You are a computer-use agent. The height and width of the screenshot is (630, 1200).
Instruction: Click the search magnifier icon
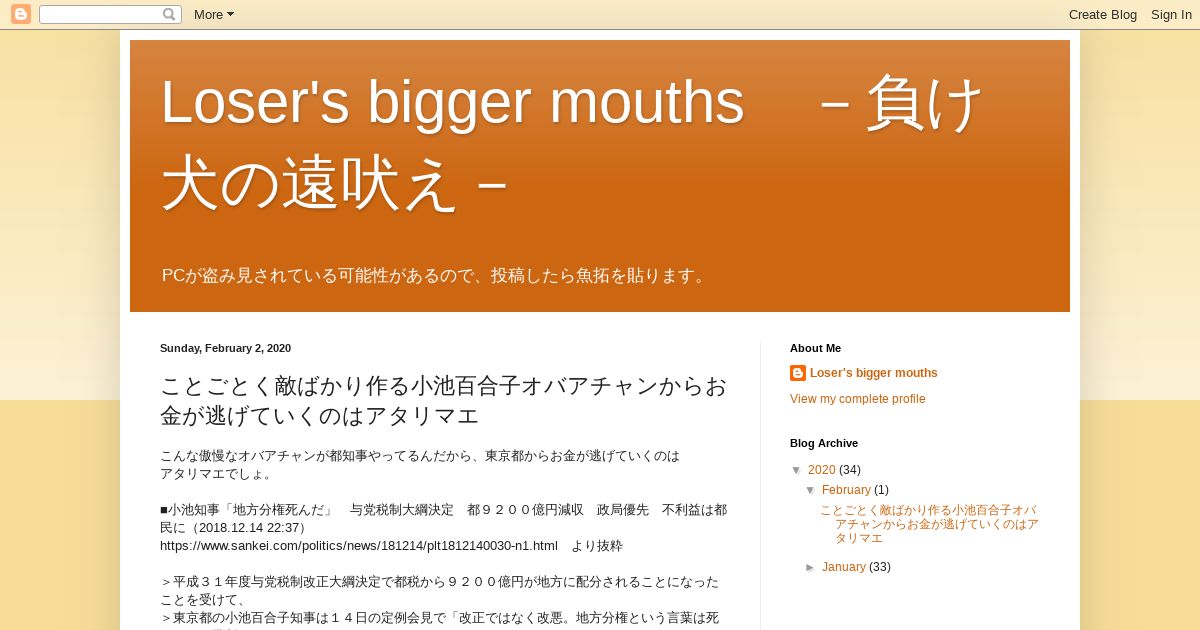pos(169,14)
